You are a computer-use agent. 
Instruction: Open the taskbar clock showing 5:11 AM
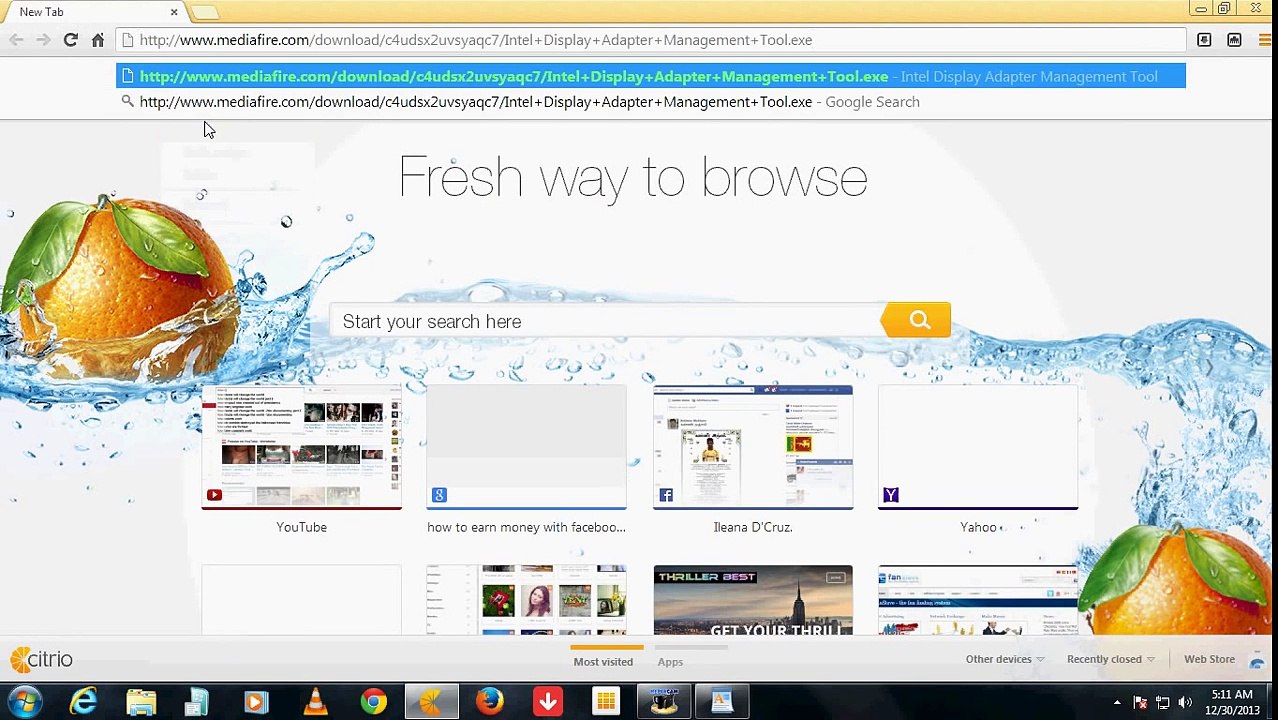pyautogui.click(x=1232, y=702)
